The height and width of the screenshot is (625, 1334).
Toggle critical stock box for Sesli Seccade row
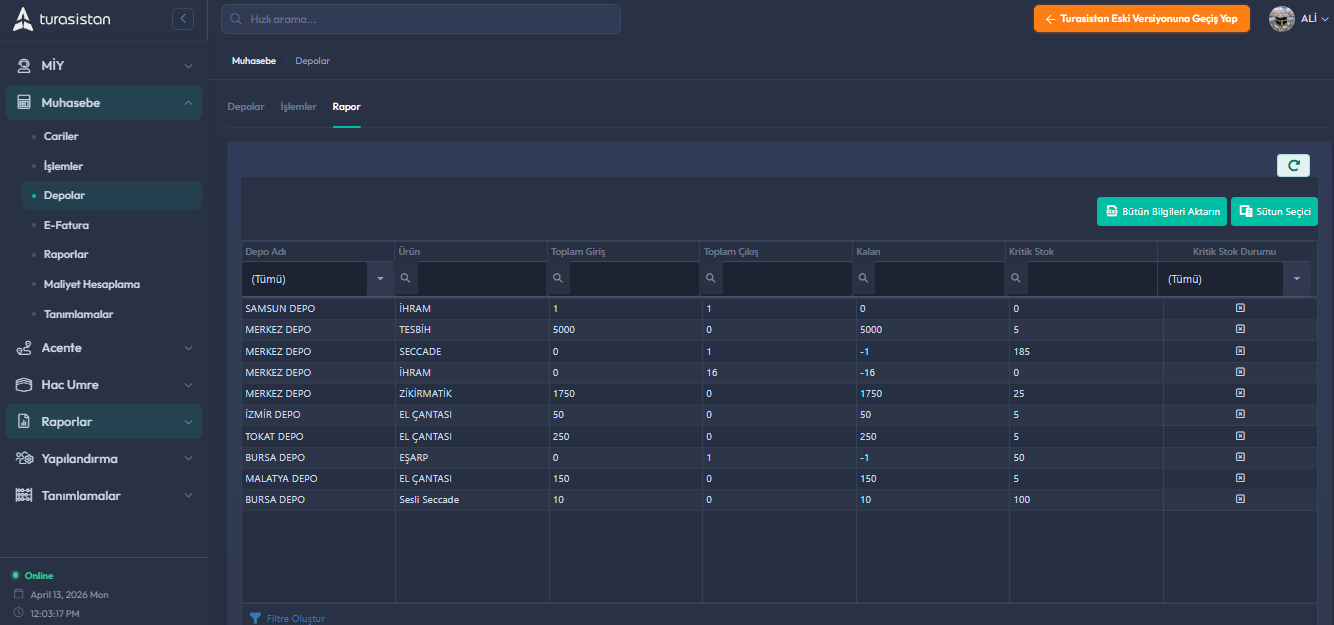click(x=1240, y=499)
